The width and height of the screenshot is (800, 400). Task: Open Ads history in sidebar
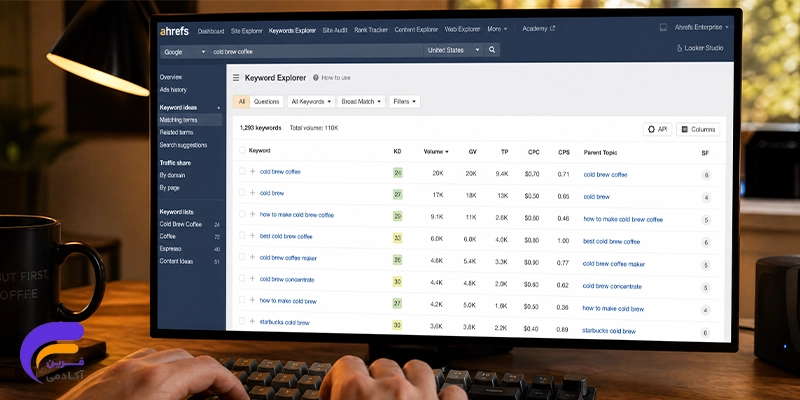173,90
